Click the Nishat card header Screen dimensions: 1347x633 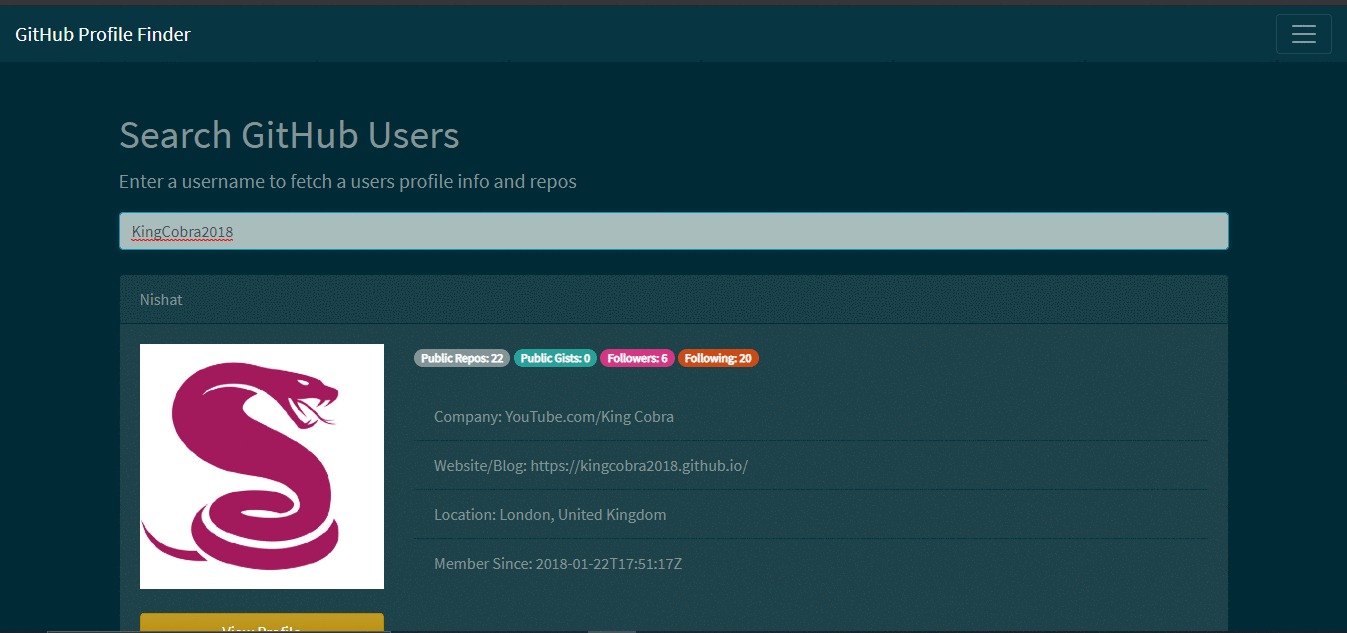[673, 300]
